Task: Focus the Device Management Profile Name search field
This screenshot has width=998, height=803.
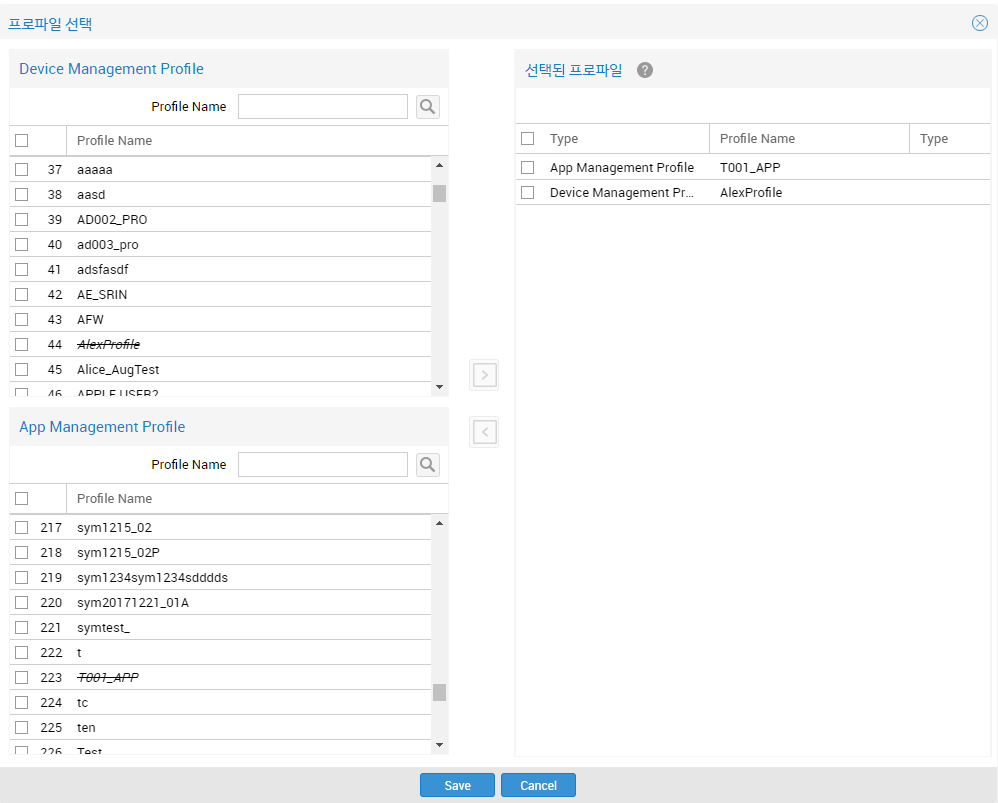Action: point(322,107)
